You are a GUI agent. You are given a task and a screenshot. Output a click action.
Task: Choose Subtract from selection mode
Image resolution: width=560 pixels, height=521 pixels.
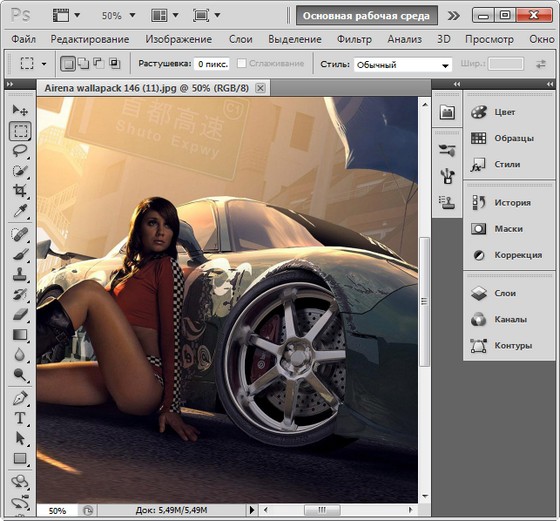(x=99, y=64)
